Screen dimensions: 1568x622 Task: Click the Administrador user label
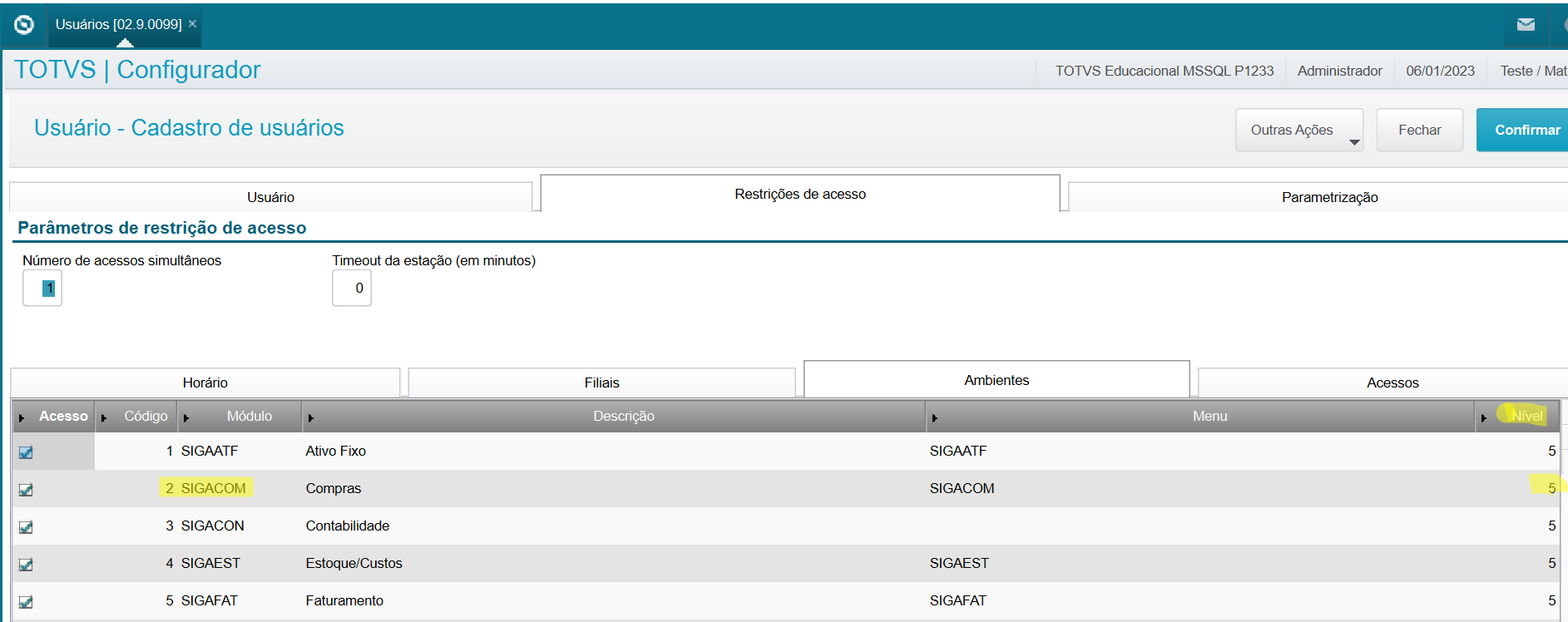pyautogui.click(x=1339, y=71)
